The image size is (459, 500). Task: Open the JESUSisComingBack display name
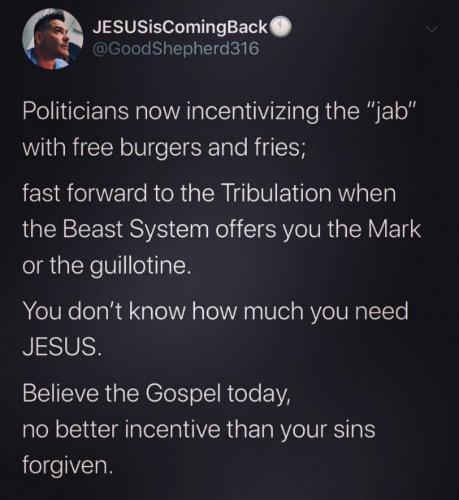coord(180,29)
